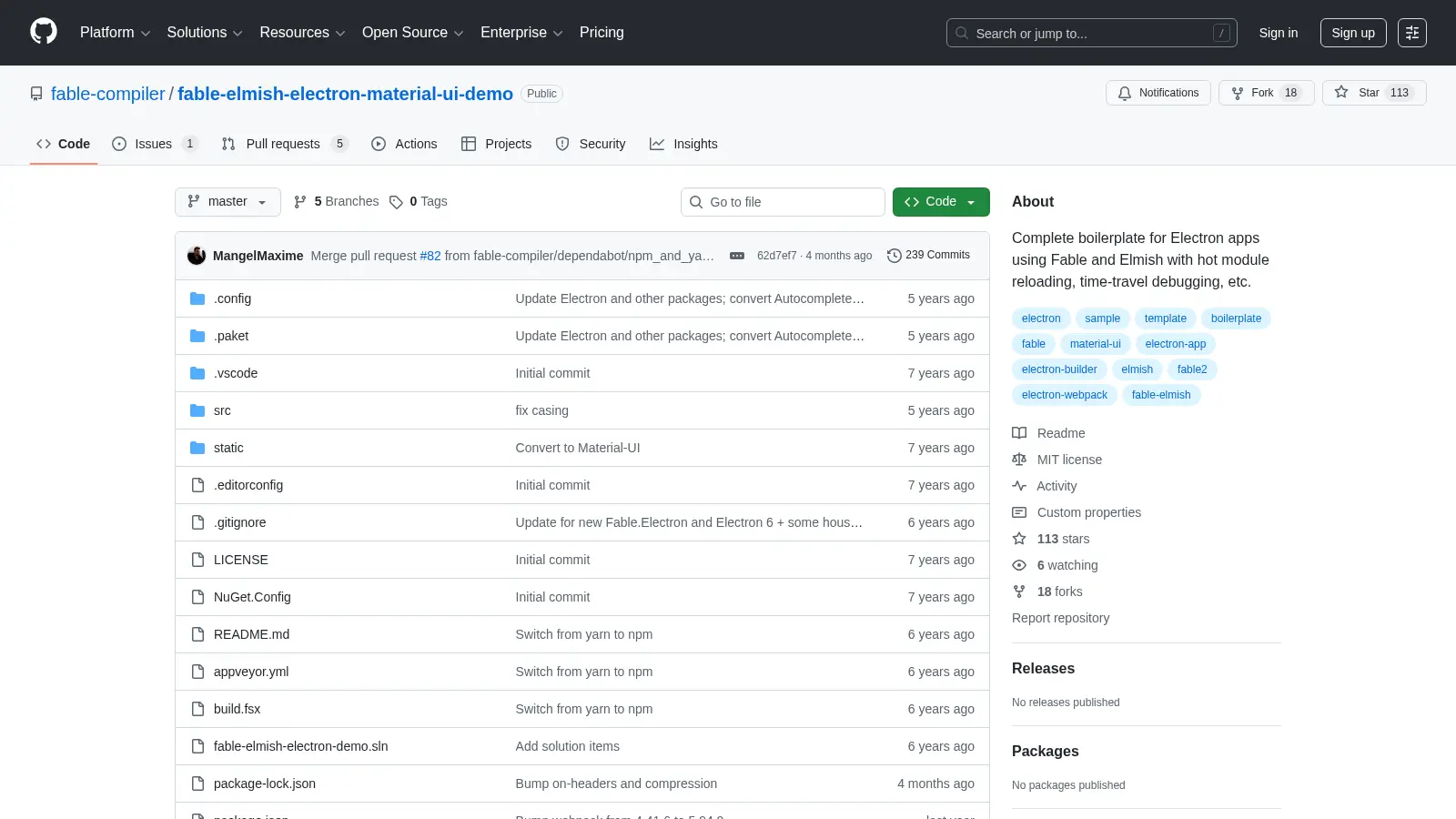
Task: Open the Insights tab
Action: click(x=683, y=144)
